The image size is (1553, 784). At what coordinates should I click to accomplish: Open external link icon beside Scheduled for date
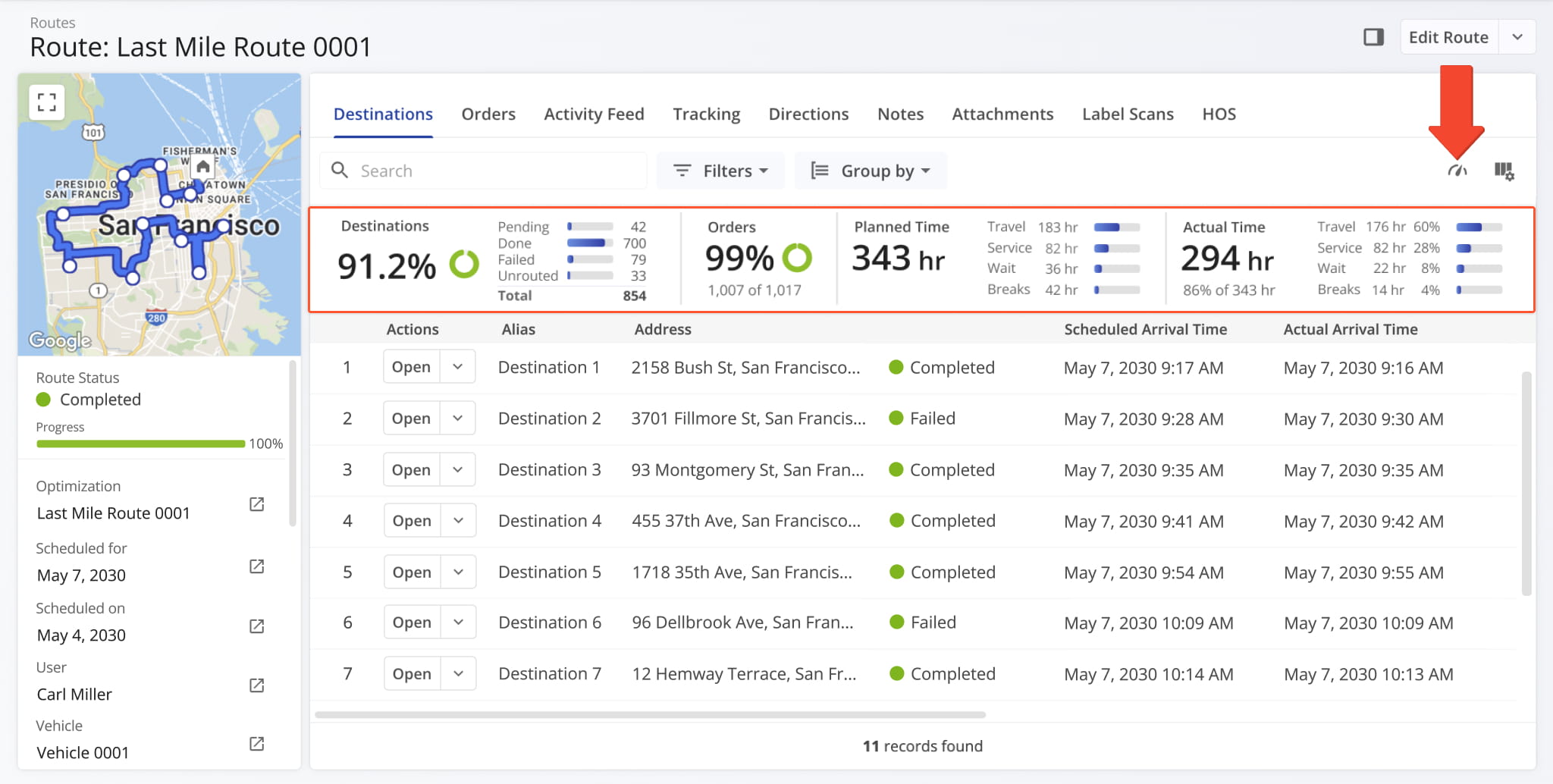[x=257, y=566]
